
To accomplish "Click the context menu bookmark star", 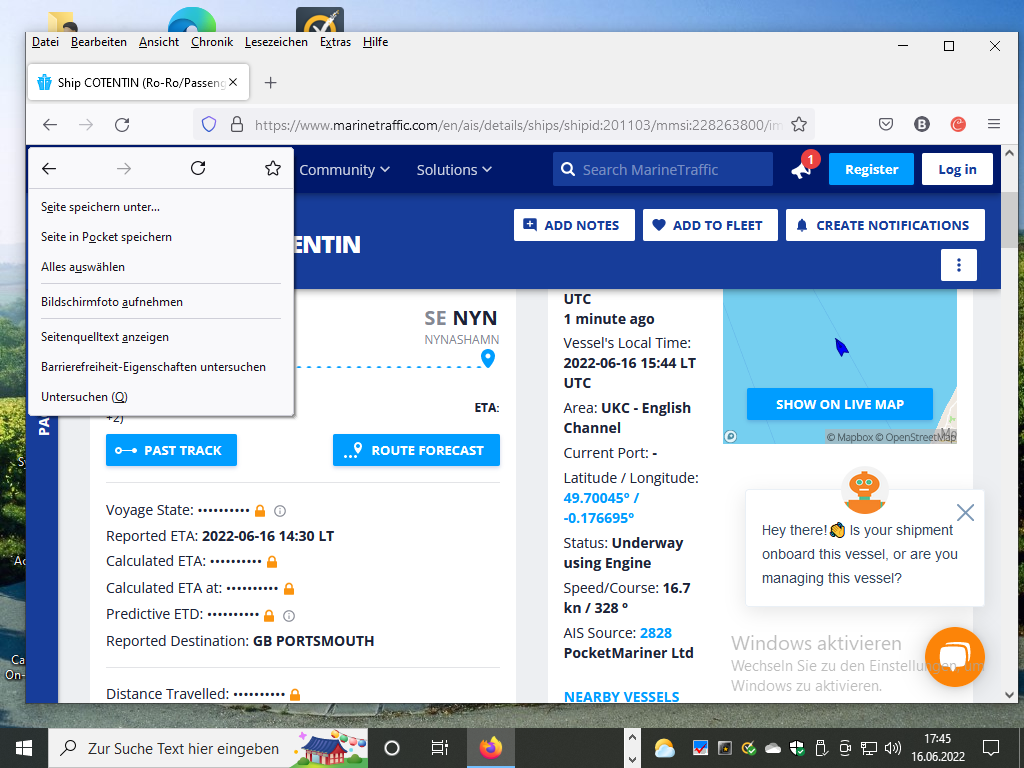I will pos(273,168).
